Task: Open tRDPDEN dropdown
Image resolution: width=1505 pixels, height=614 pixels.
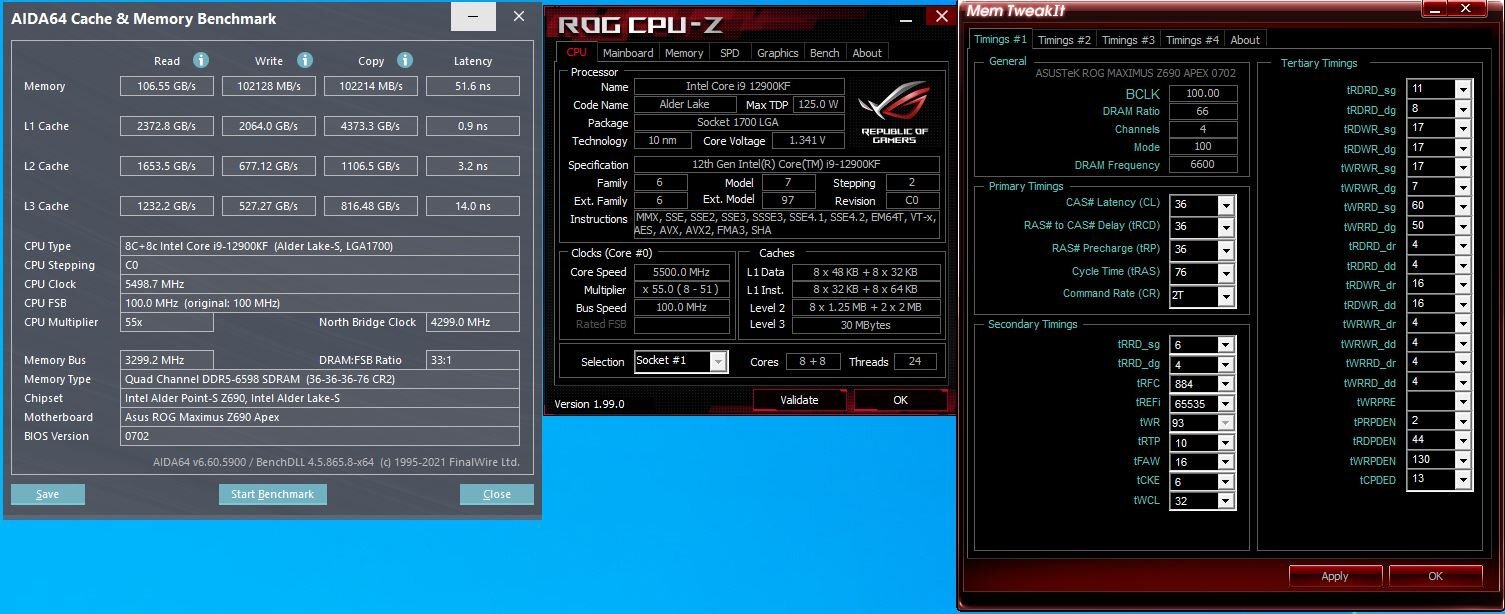Action: (1463, 440)
